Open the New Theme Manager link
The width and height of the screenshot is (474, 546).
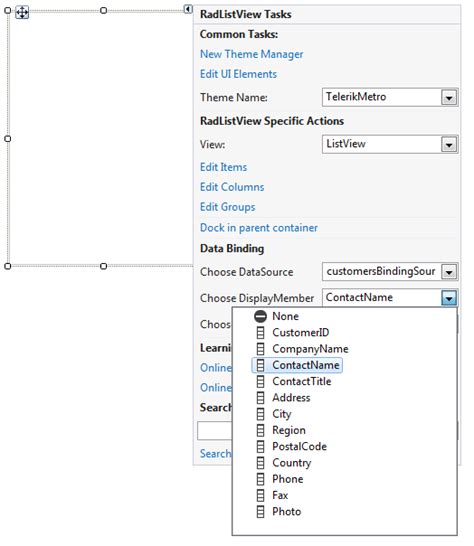pos(251,54)
